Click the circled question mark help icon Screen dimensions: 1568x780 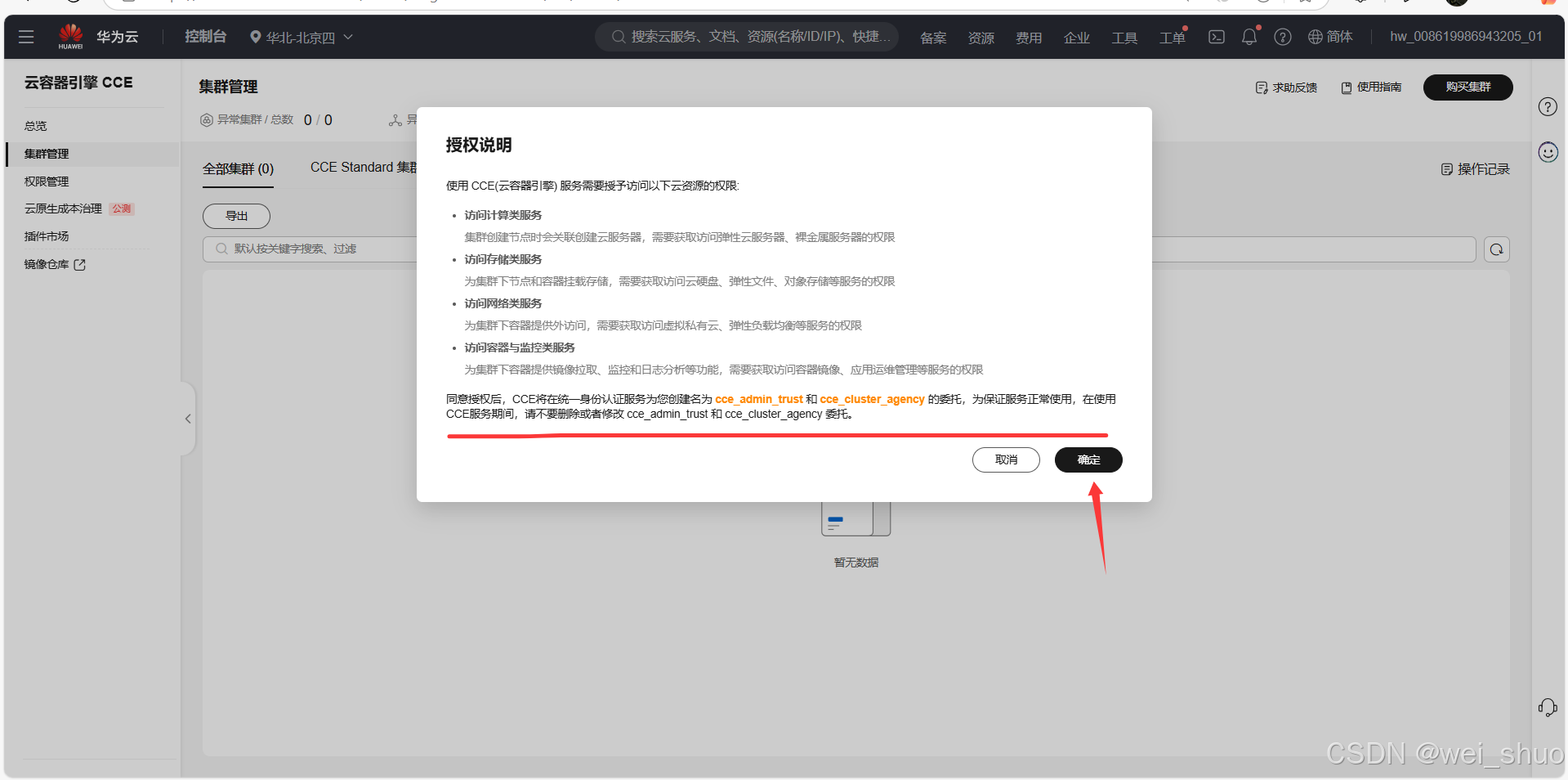[x=1282, y=37]
